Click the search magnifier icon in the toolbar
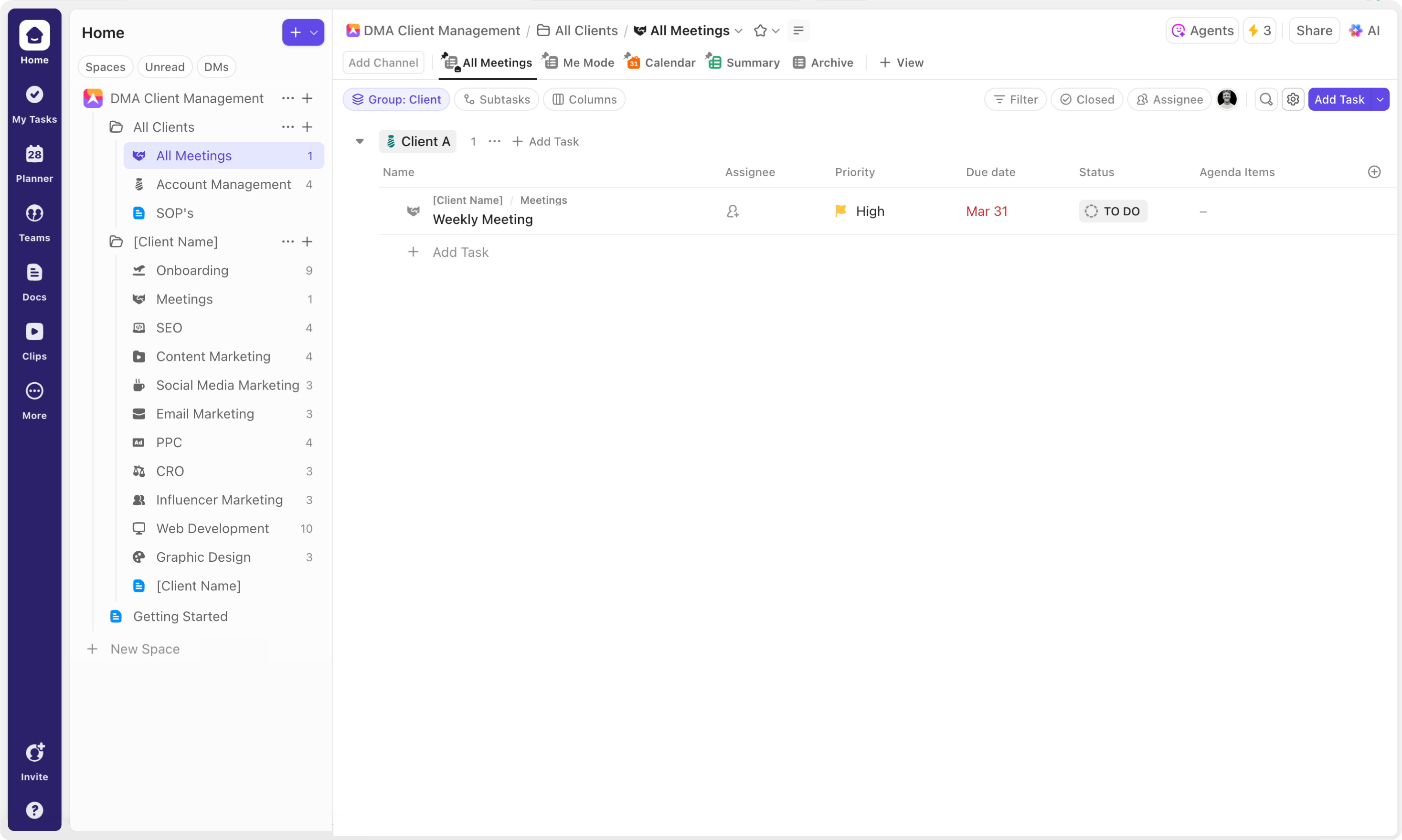 click(1265, 100)
